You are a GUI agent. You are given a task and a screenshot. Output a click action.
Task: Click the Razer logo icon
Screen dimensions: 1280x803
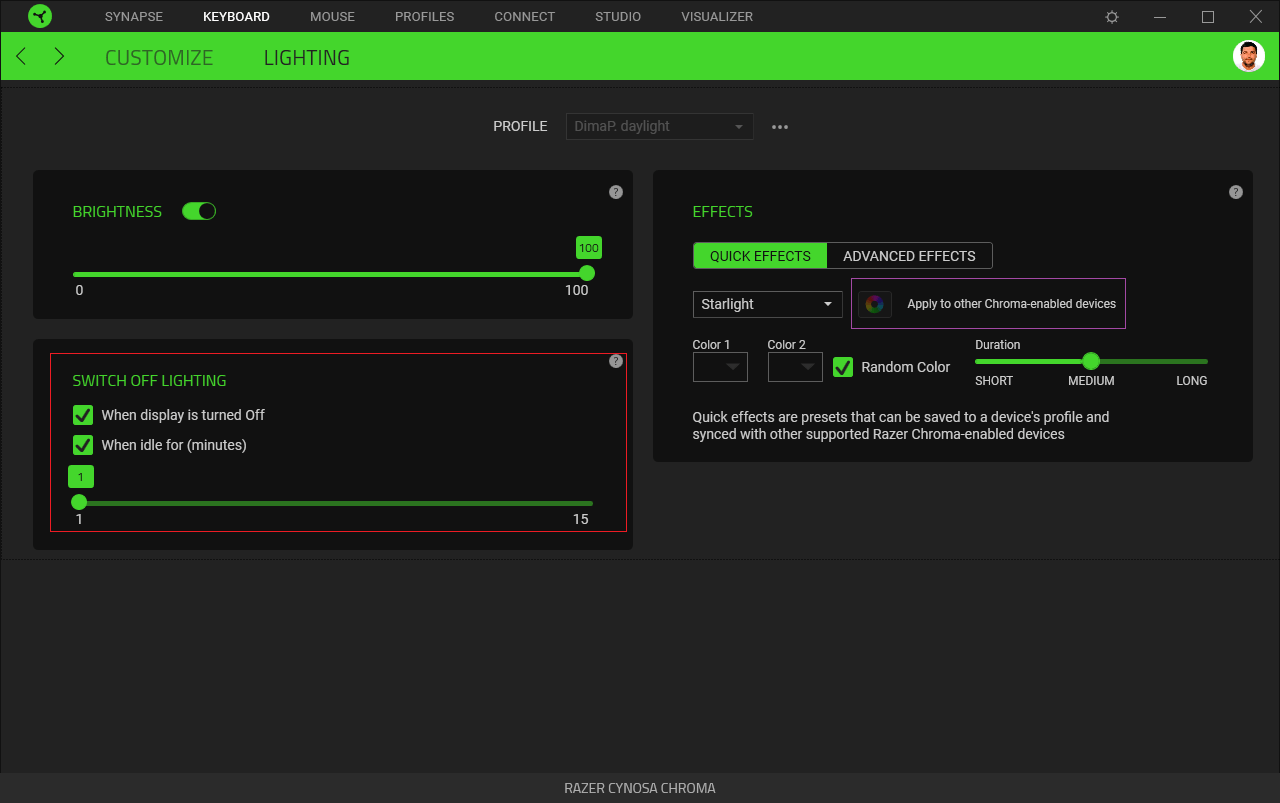[39, 16]
